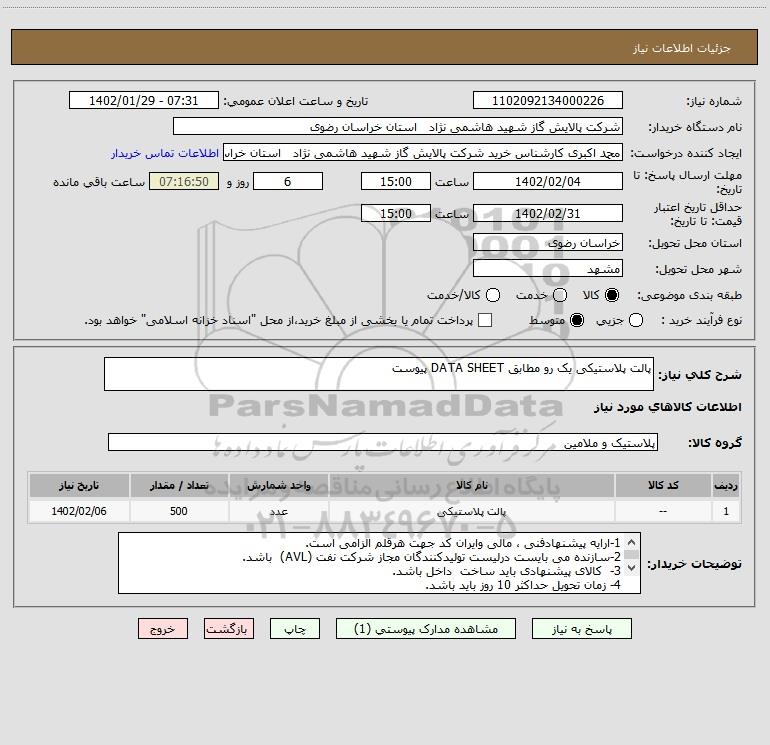The width and height of the screenshot is (770, 745).
Task: Select the خدمت radio button
Action: point(560,295)
